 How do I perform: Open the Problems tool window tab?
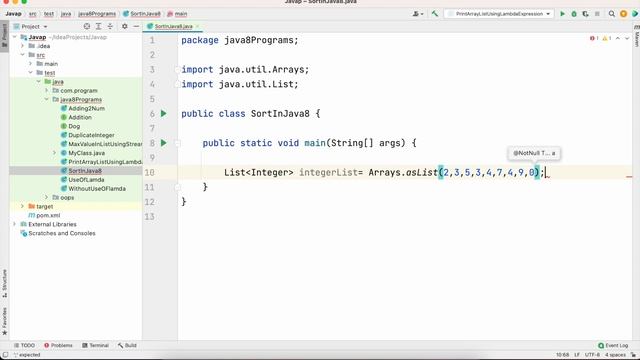pyautogui.click(x=58, y=345)
